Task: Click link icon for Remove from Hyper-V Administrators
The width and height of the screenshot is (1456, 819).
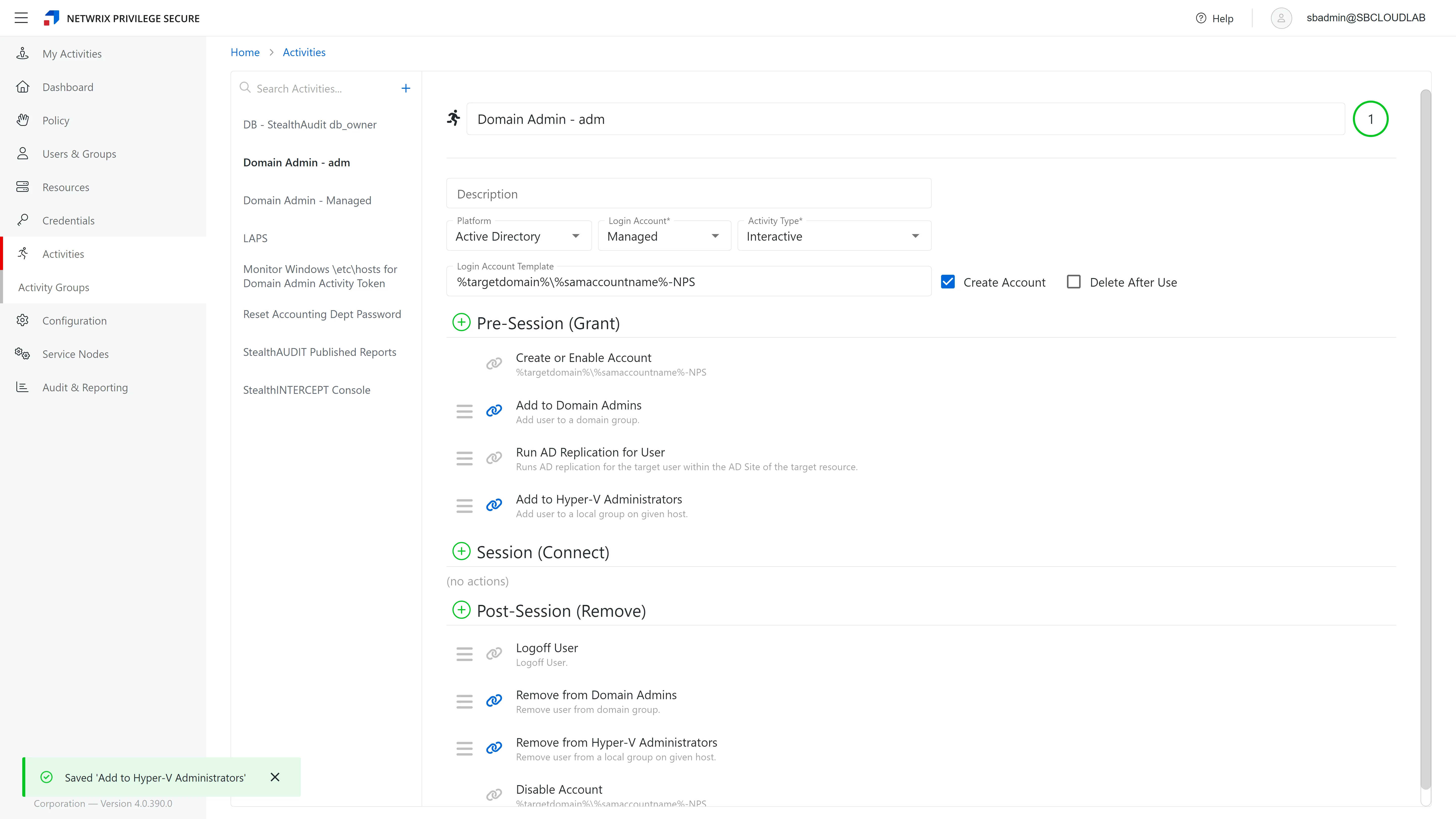Action: click(494, 748)
